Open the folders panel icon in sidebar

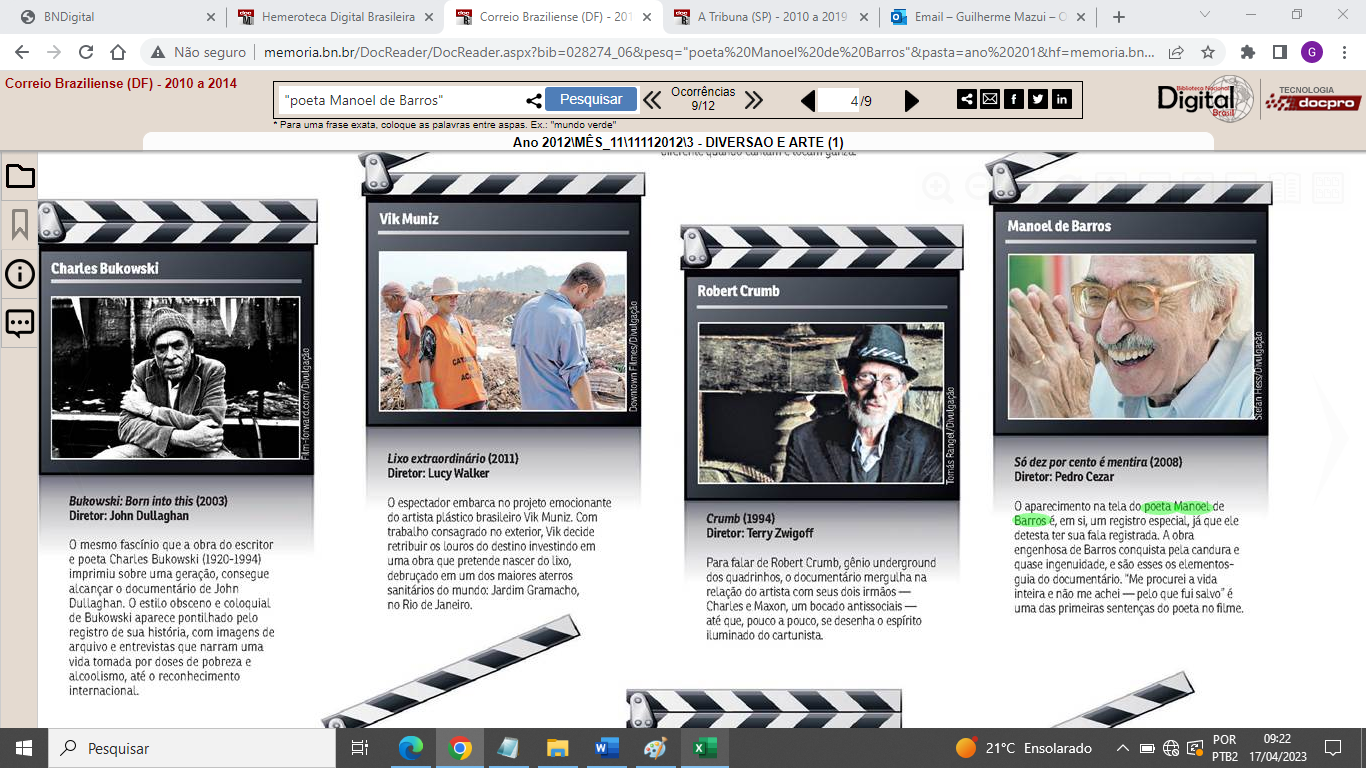(x=20, y=177)
